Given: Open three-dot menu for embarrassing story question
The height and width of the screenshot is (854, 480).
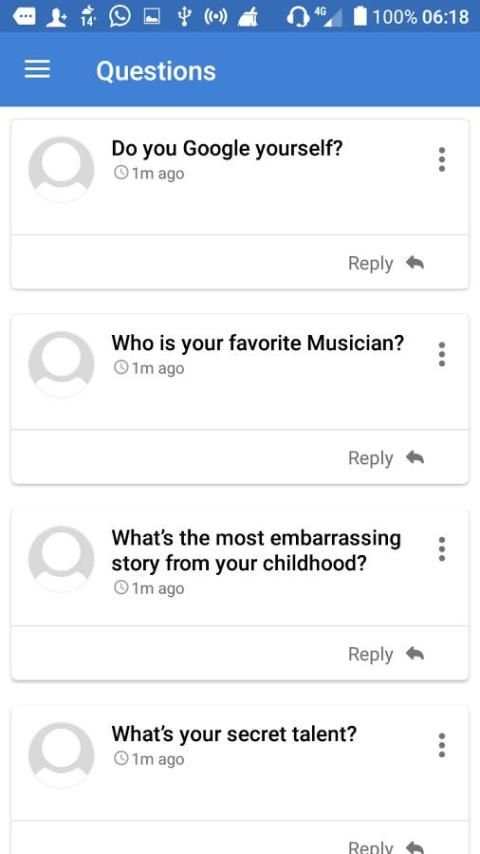Looking at the screenshot, I should coord(442,549).
